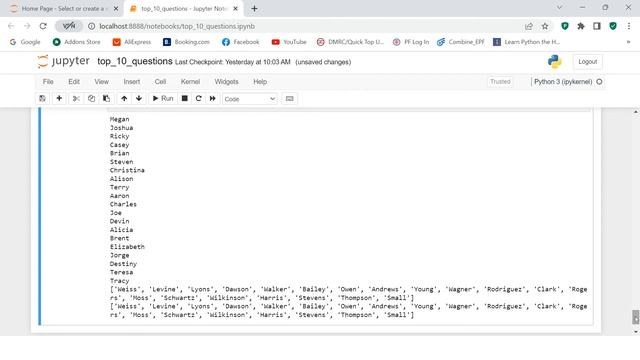Interrupt the kernel with stop icon
Viewport: 640px width, 360px height.
click(184, 99)
